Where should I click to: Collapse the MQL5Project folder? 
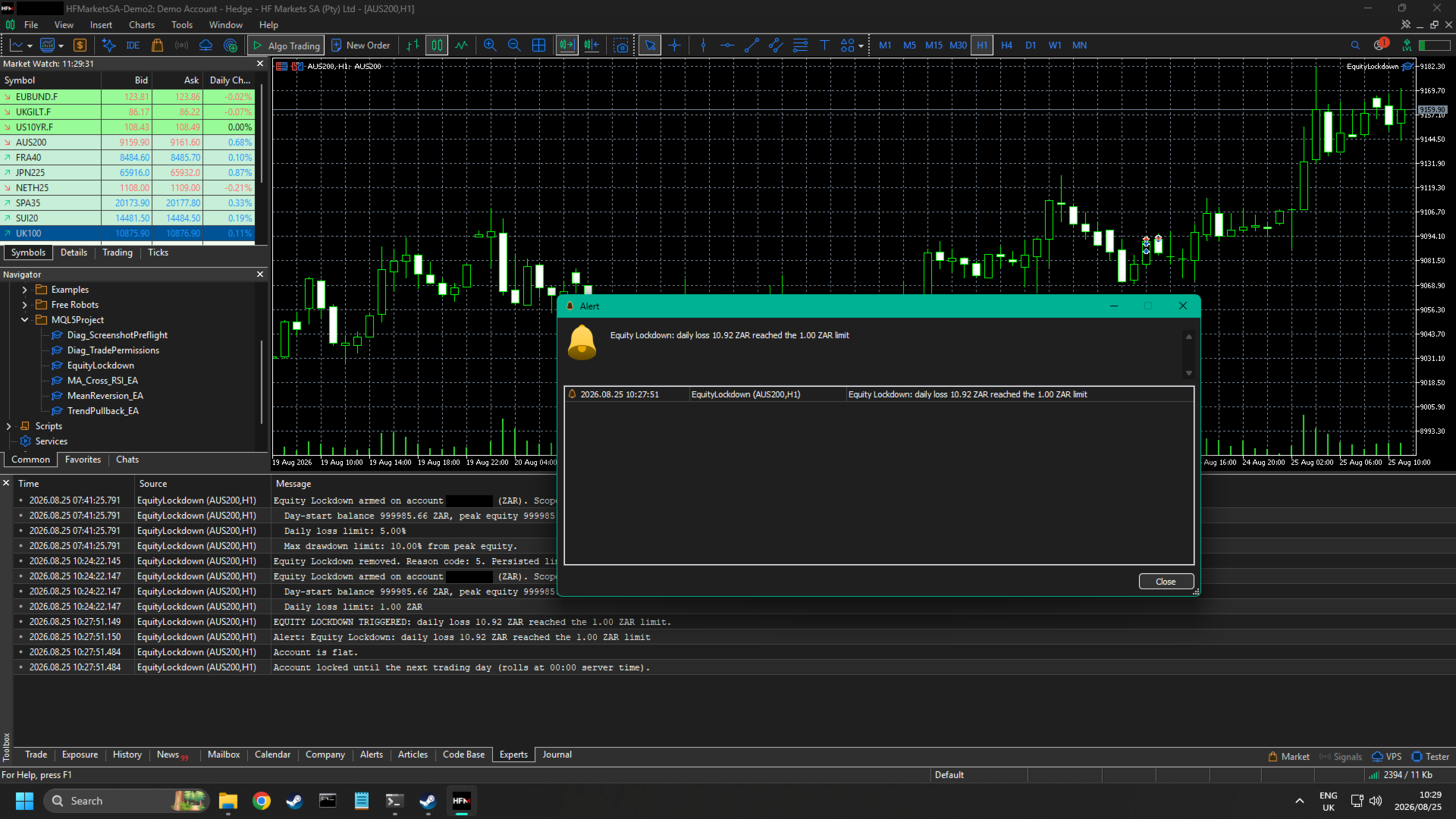point(24,320)
